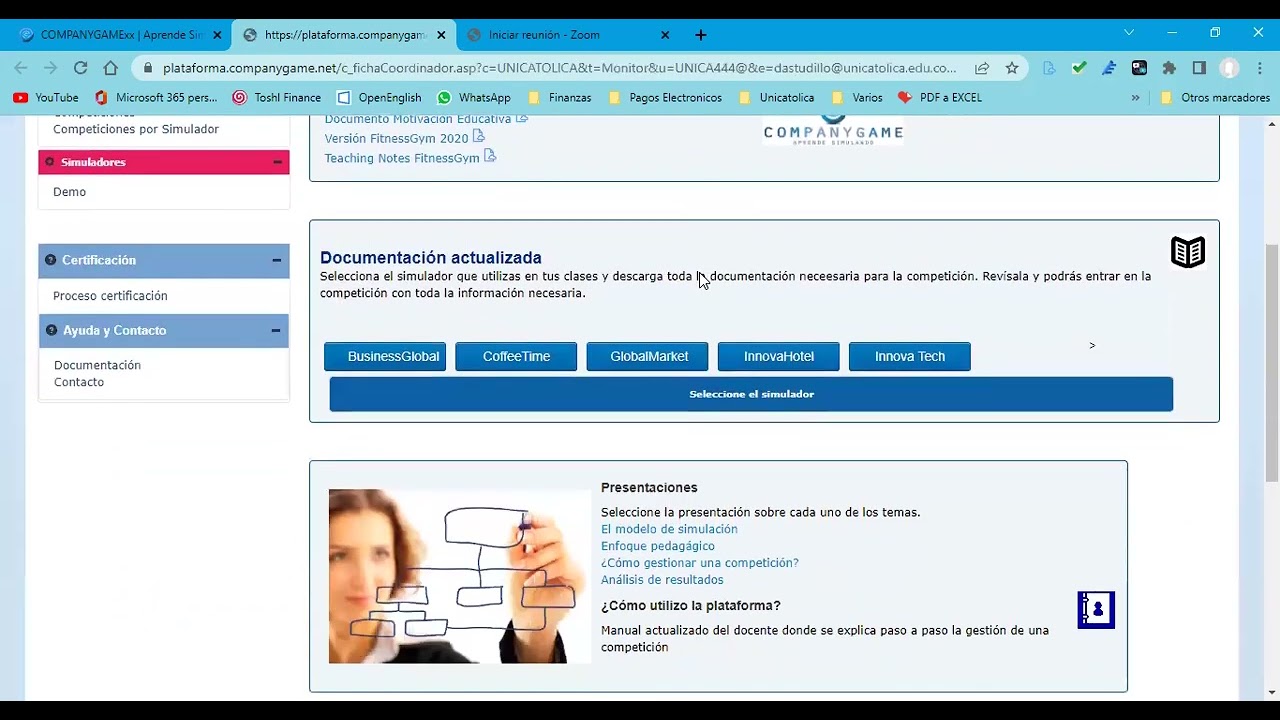
Task: Select the GlobalMarket simulator button
Action: [647, 357]
